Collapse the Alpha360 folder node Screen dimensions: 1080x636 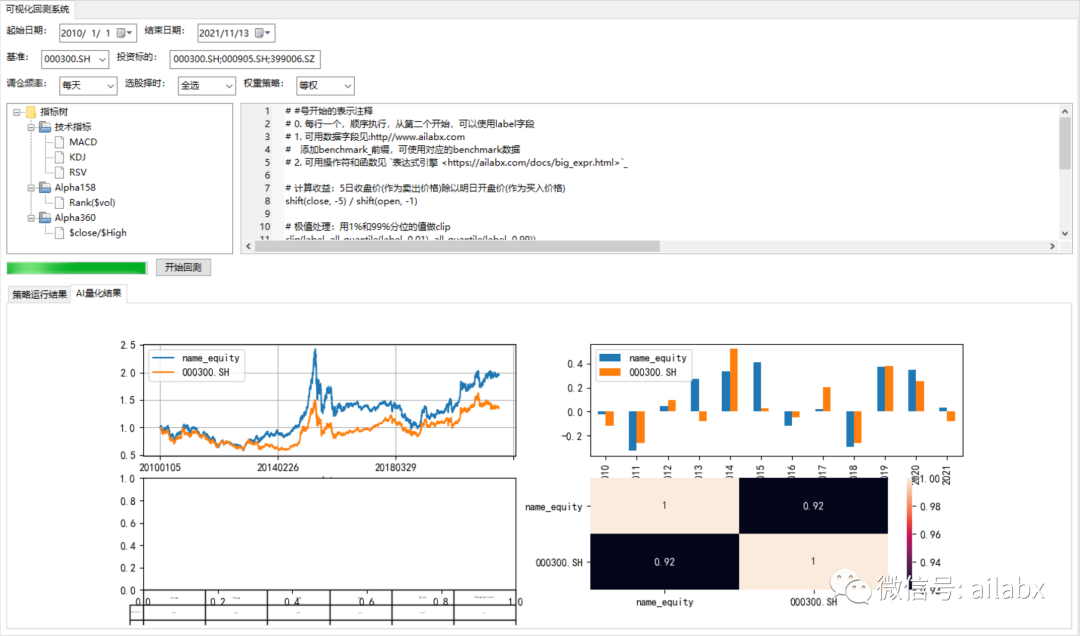pyautogui.click(x=31, y=218)
